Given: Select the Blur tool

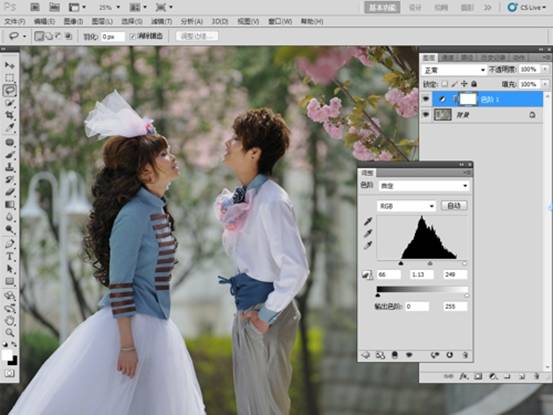Looking at the screenshot, I should coord(10,217).
